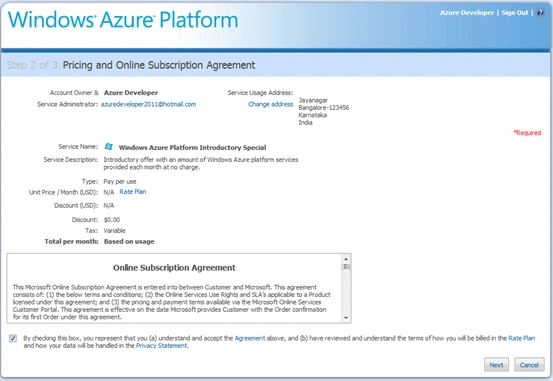This screenshot has height=381, width=553.
Task: Open the Agreement link in checkbox text
Action: point(250,338)
